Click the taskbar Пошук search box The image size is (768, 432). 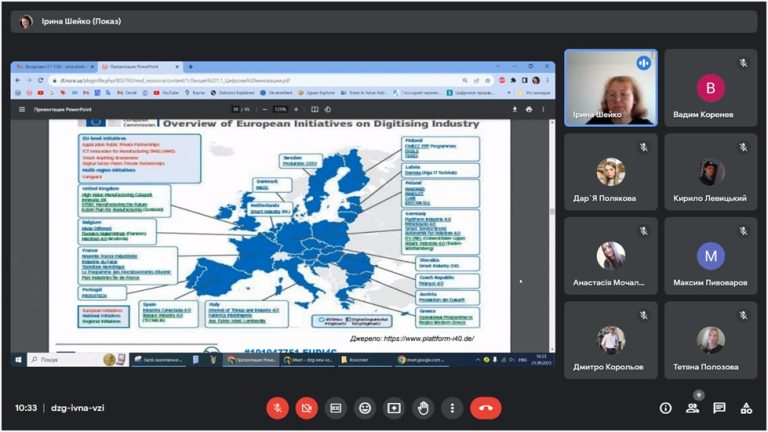77,360
